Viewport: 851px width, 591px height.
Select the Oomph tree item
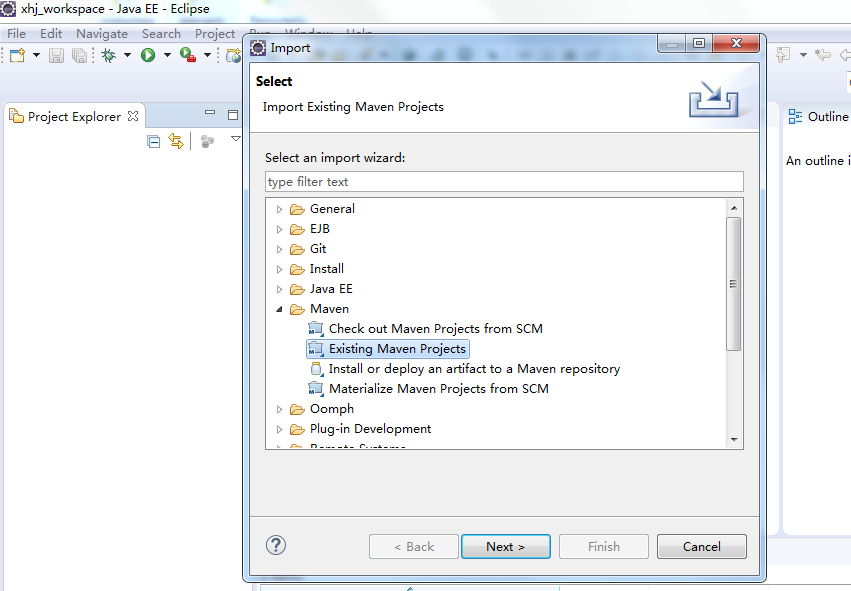(x=332, y=409)
